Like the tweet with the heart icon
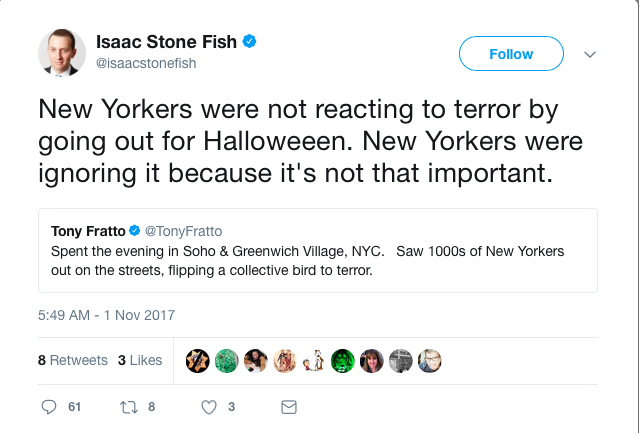Screen dimensions: 639x433 (209, 407)
